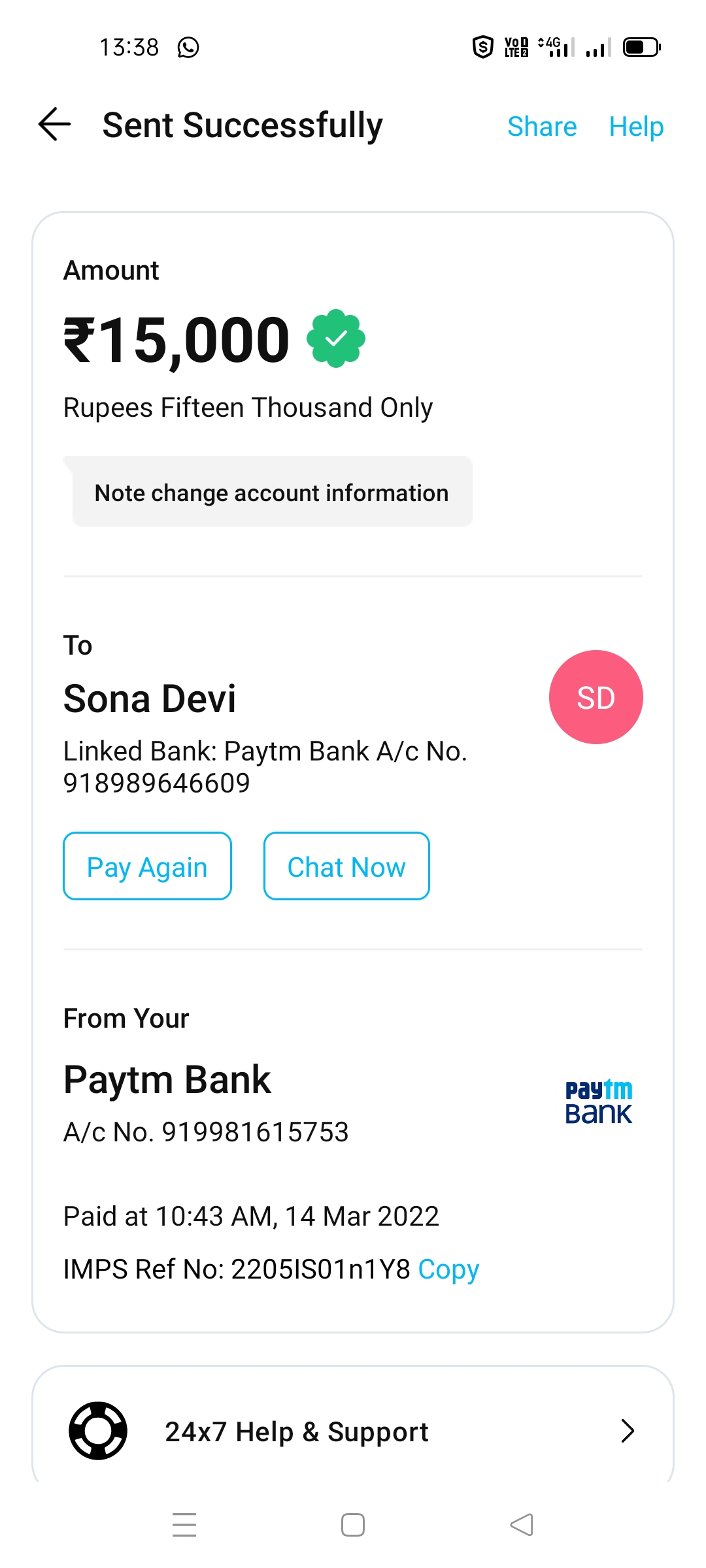This screenshot has height=1568, width=706.
Task: Tap the WhatsApp notification icon in status bar
Action: (188, 48)
